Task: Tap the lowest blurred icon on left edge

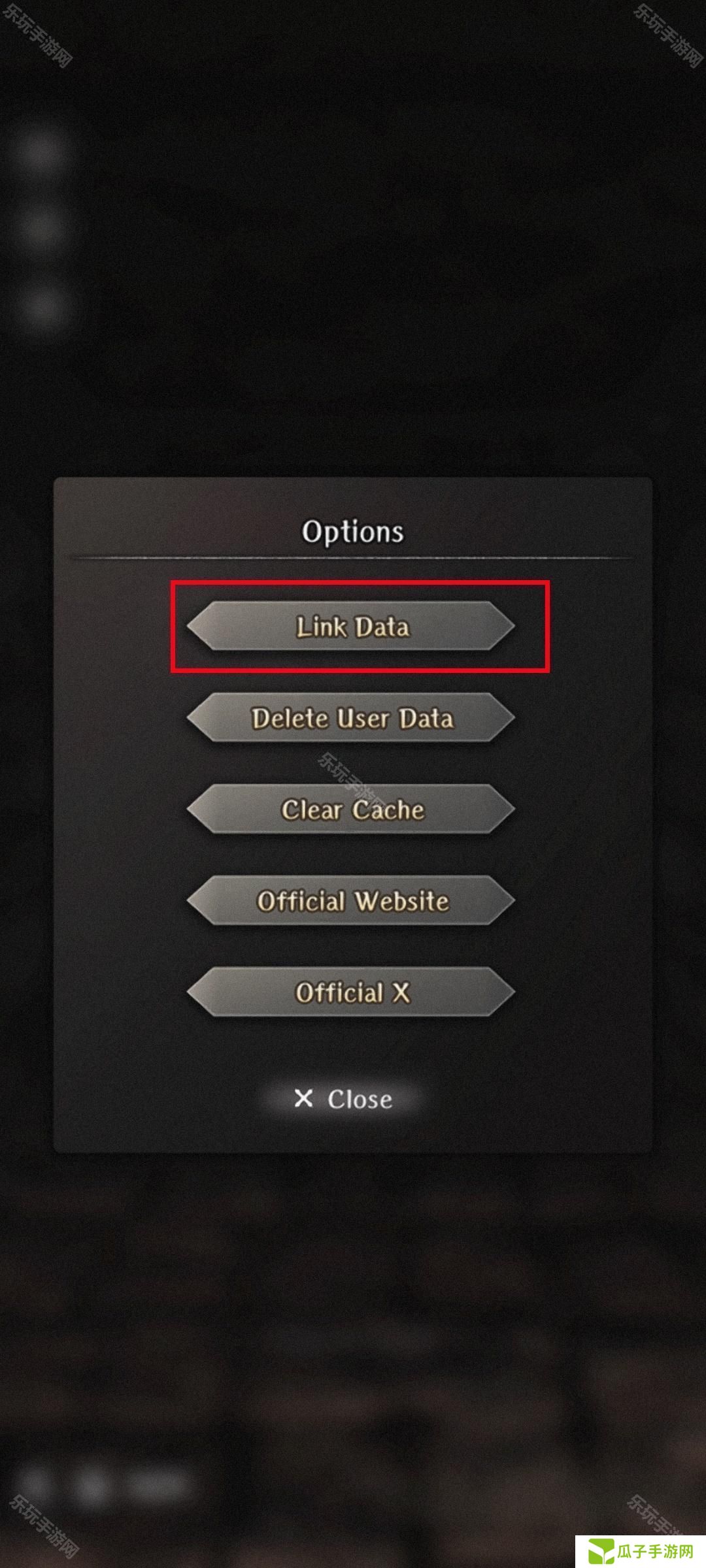Action: (41, 307)
